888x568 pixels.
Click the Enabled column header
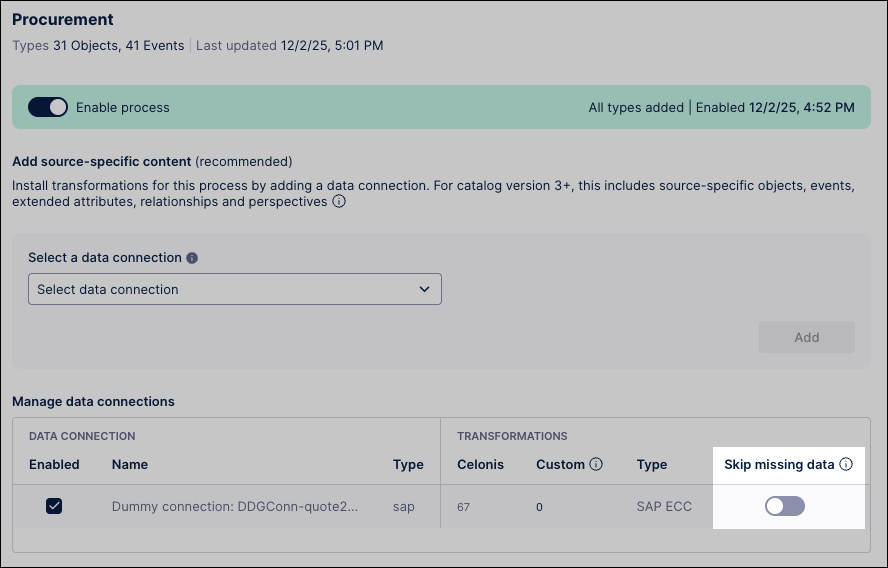pos(54,464)
